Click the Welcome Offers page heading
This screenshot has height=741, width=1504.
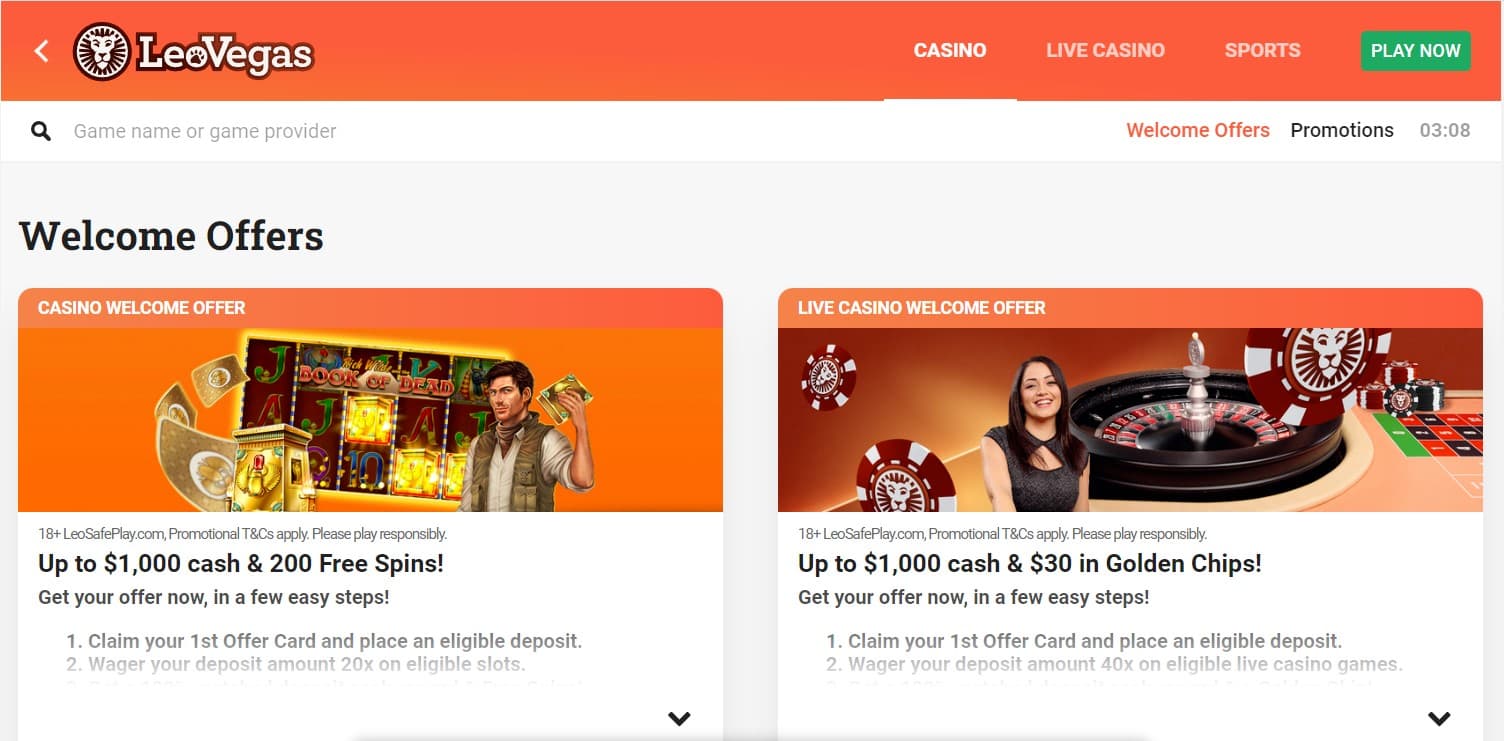(171, 237)
